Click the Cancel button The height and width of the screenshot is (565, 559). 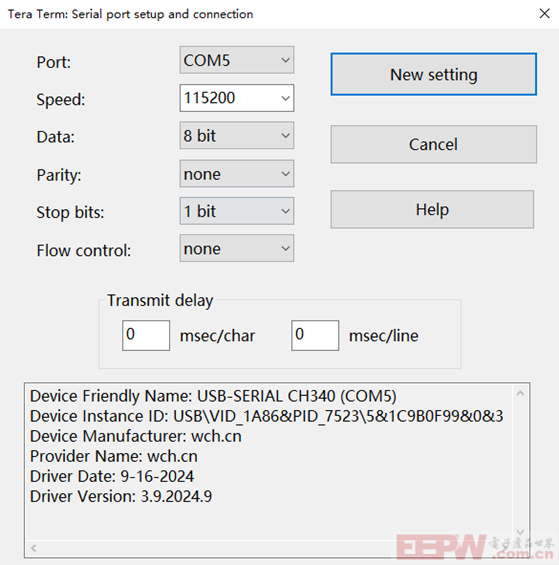point(434,144)
